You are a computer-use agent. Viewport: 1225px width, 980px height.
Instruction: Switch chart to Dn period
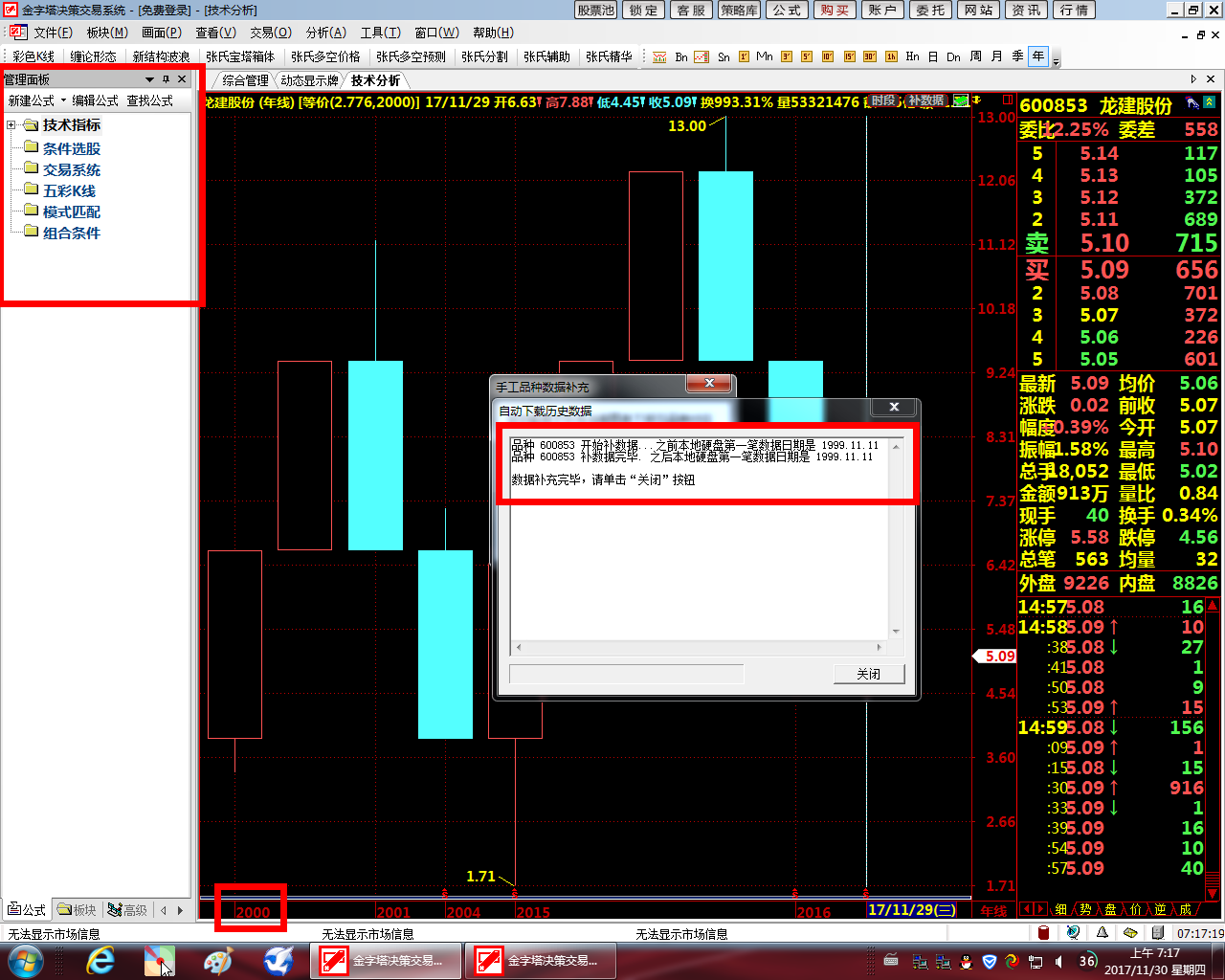point(953,57)
